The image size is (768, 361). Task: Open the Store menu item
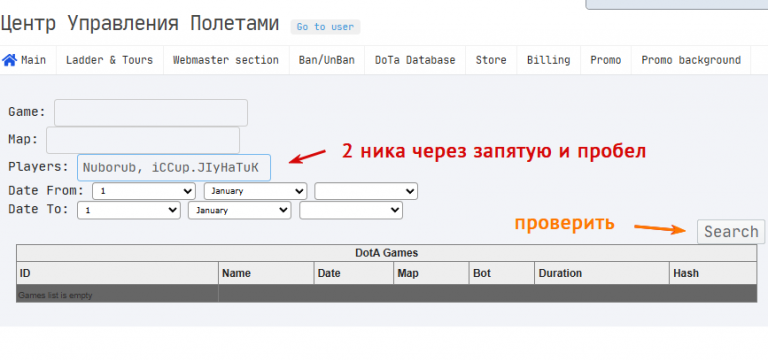click(491, 60)
